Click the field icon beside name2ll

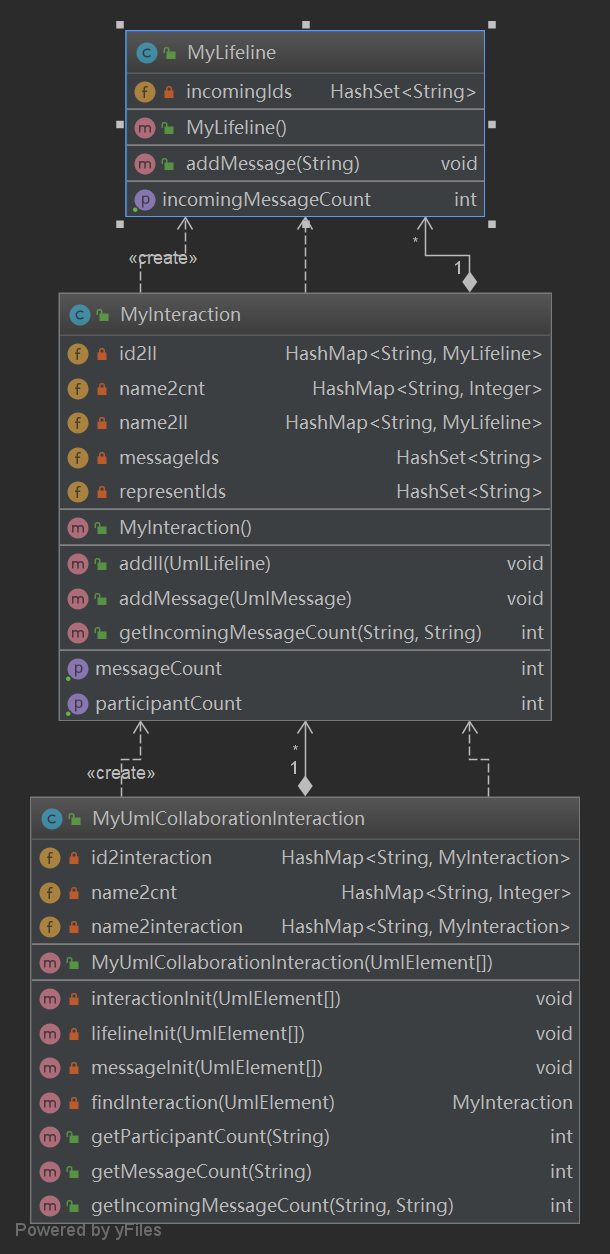tap(77, 423)
